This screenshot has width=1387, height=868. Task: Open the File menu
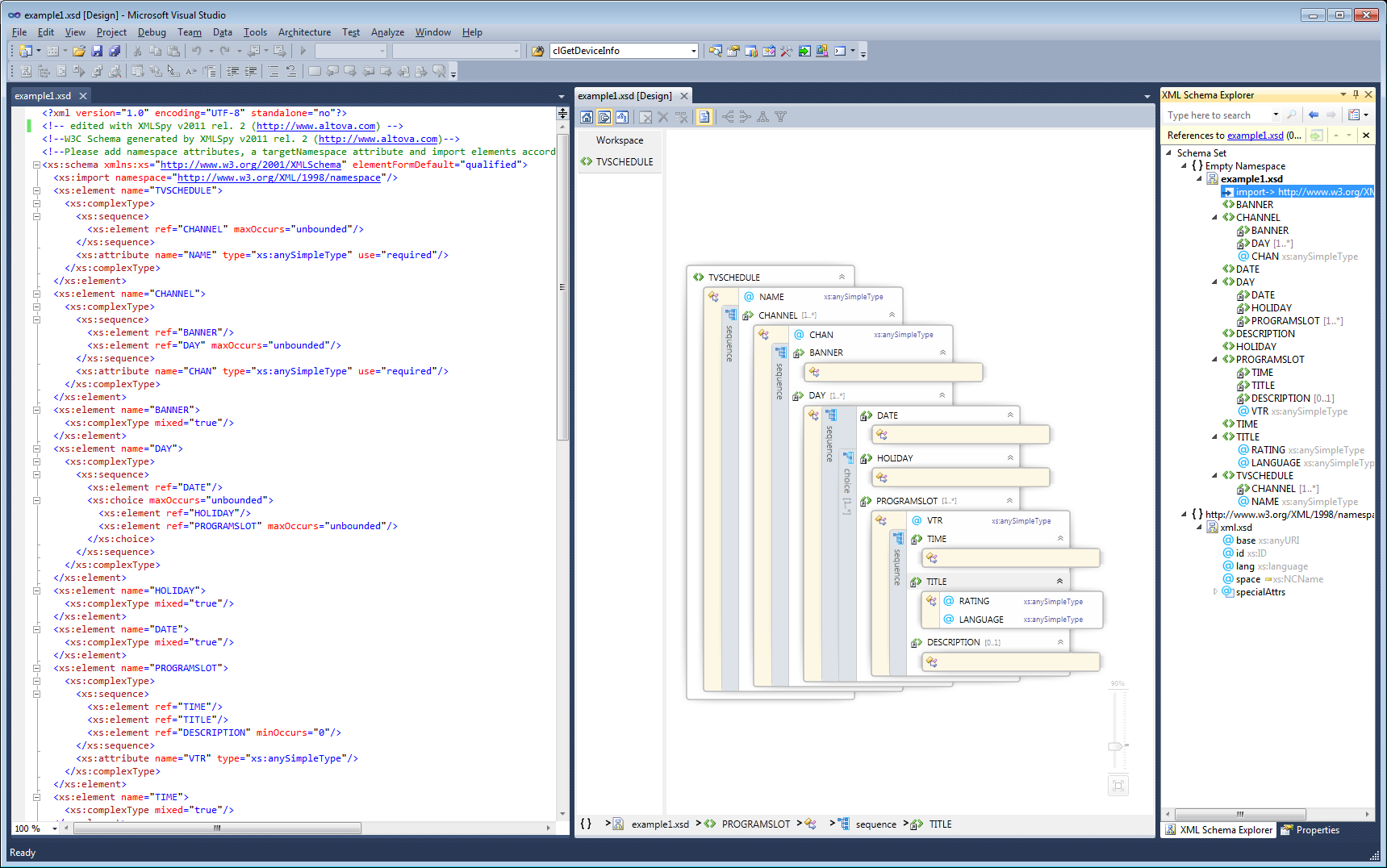tap(19, 32)
